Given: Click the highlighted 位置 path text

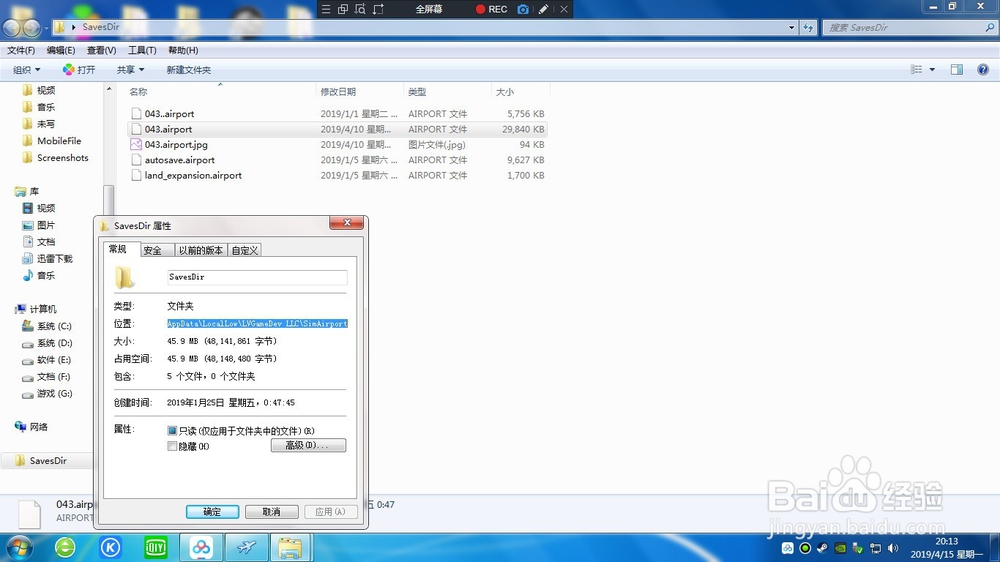Looking at the screenshot, I should (257, 323).
